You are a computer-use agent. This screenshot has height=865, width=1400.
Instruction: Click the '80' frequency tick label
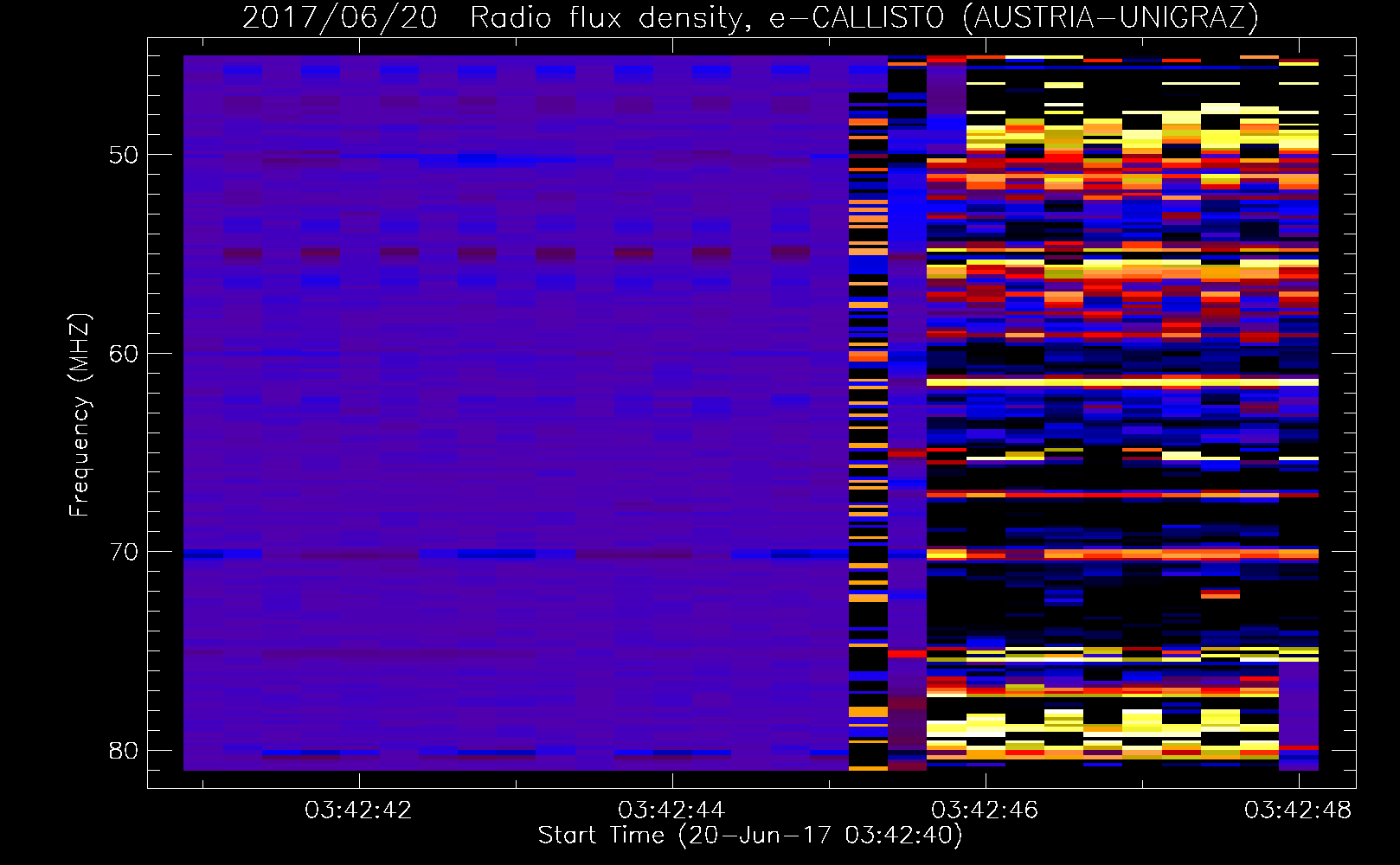pyautogui.click(x=124, y=750)
